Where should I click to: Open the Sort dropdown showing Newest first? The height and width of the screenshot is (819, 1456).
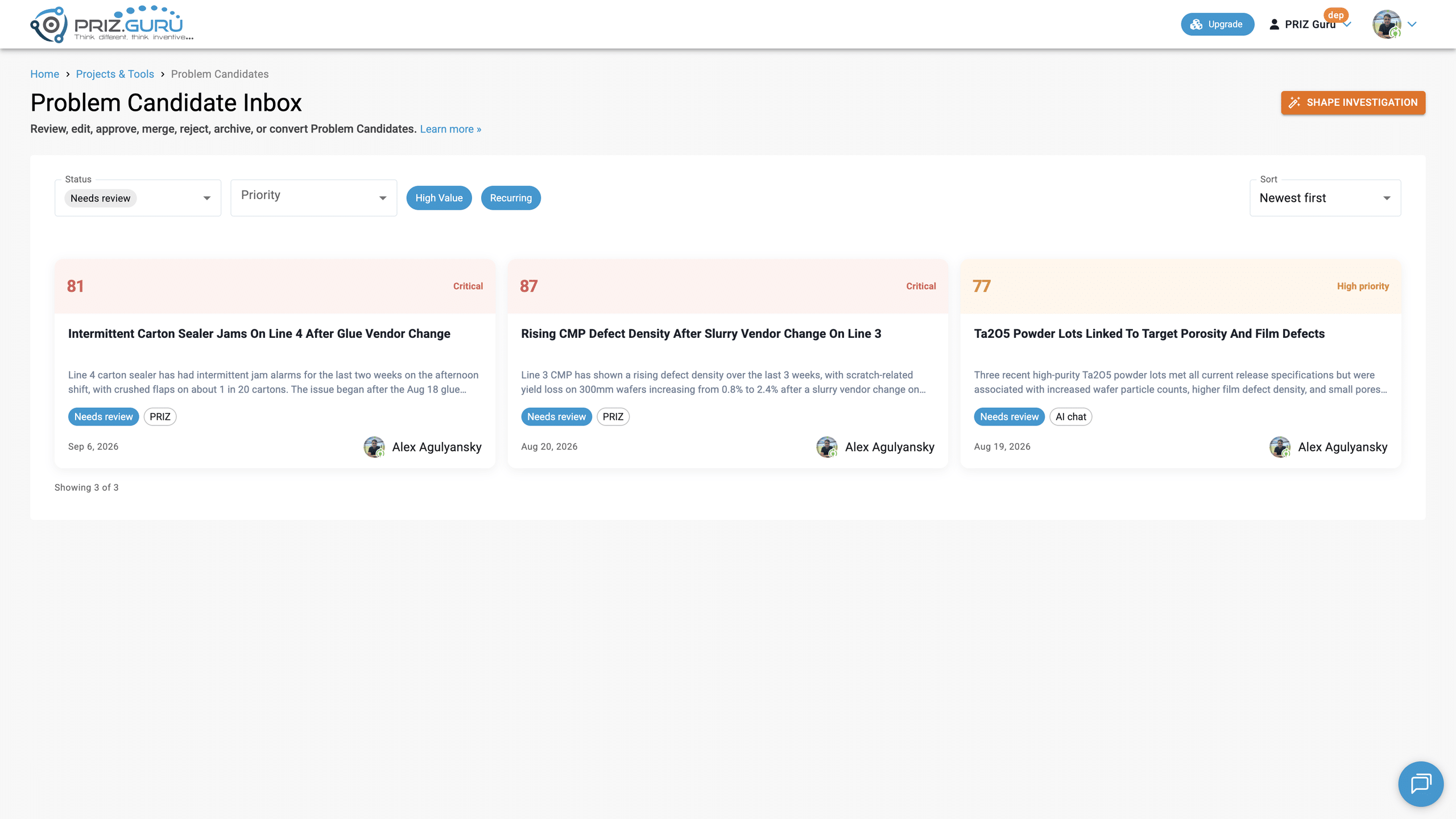pyautogui.click(x=1325, y=198)
